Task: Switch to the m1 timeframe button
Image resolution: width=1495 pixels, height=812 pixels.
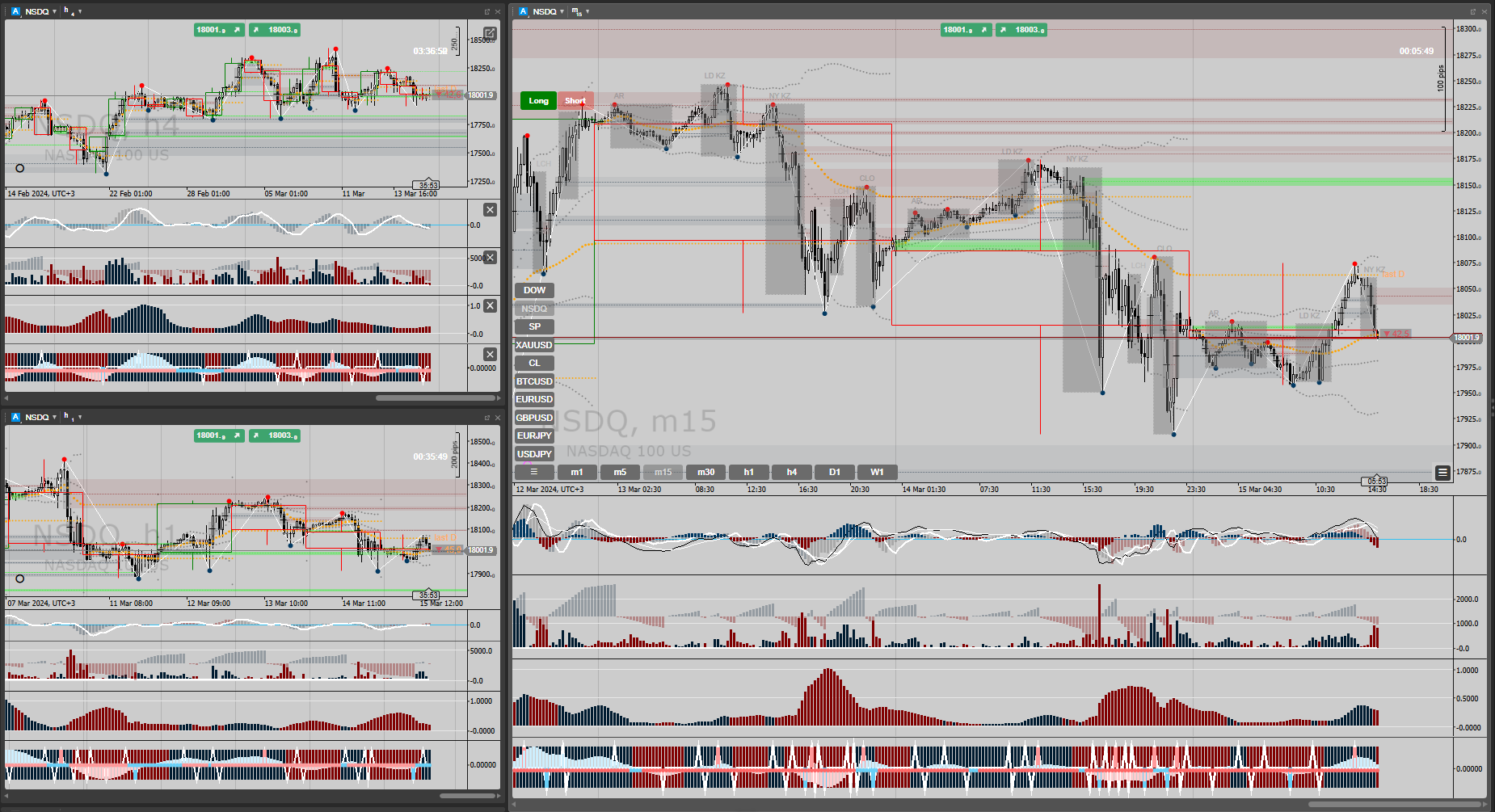Action: 577,472
